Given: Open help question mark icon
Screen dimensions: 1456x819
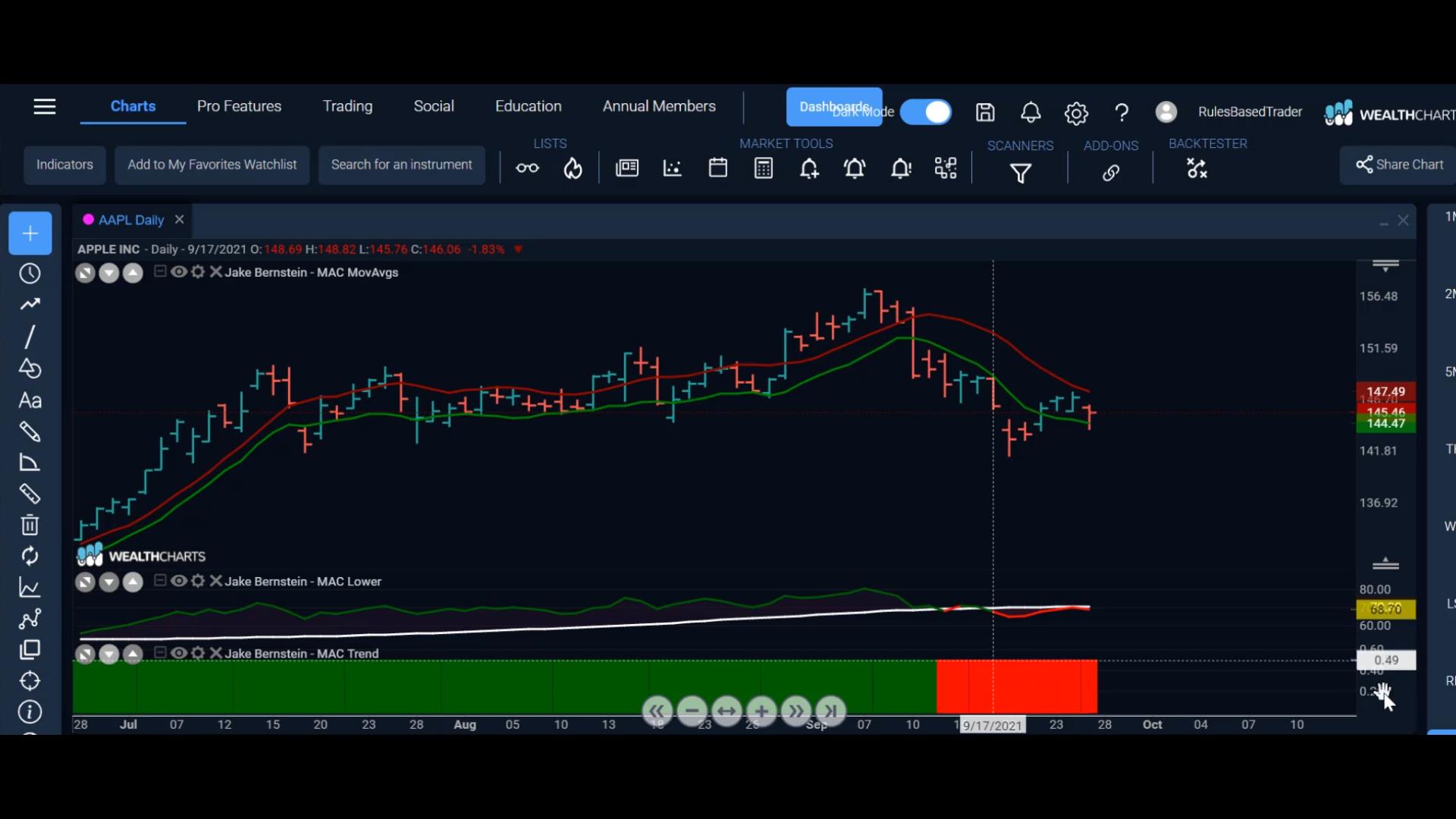Looking at the screenshot, I should coord(1122,113).
